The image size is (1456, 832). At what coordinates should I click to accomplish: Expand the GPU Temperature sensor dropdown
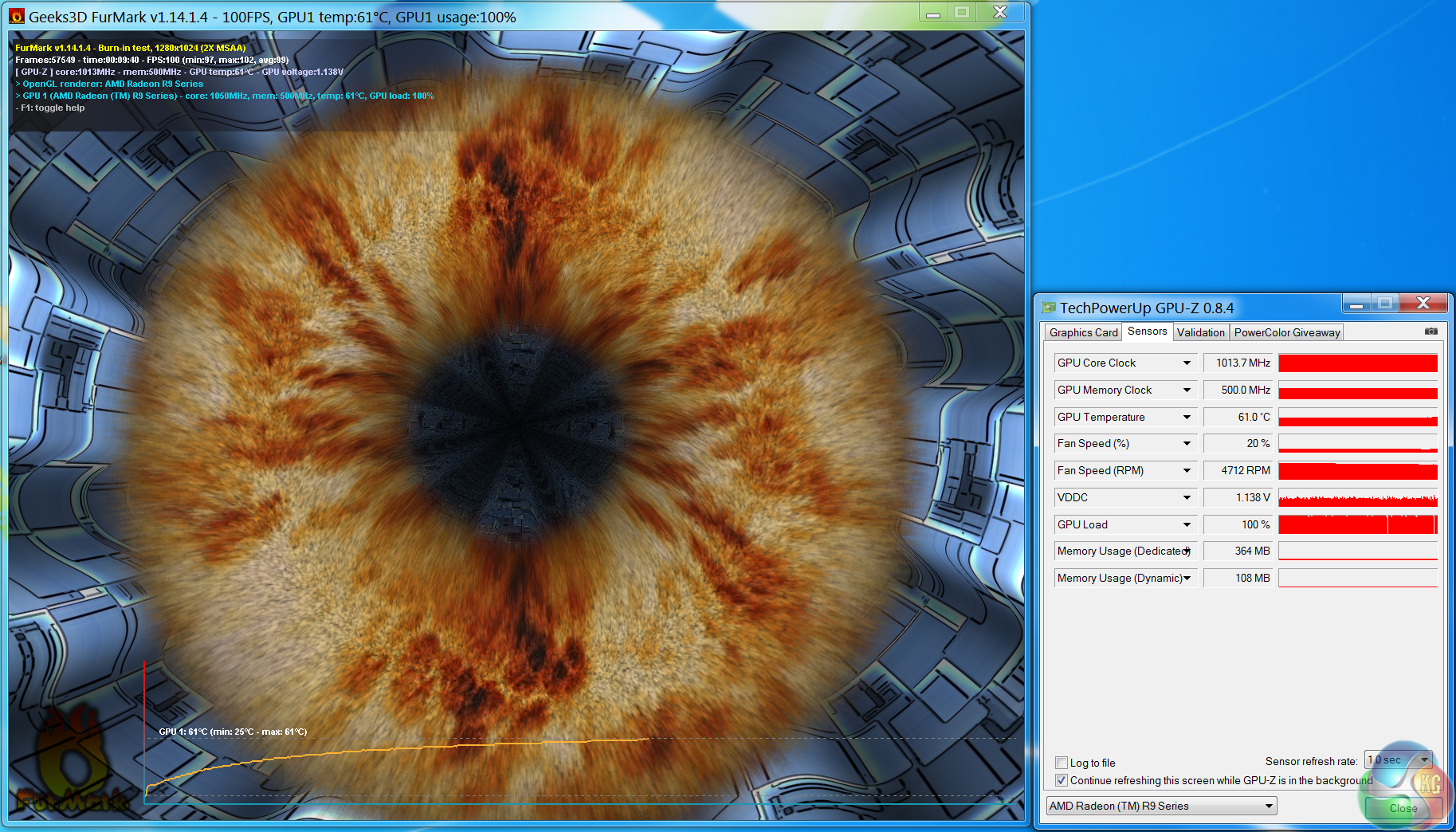point(1187,418)
